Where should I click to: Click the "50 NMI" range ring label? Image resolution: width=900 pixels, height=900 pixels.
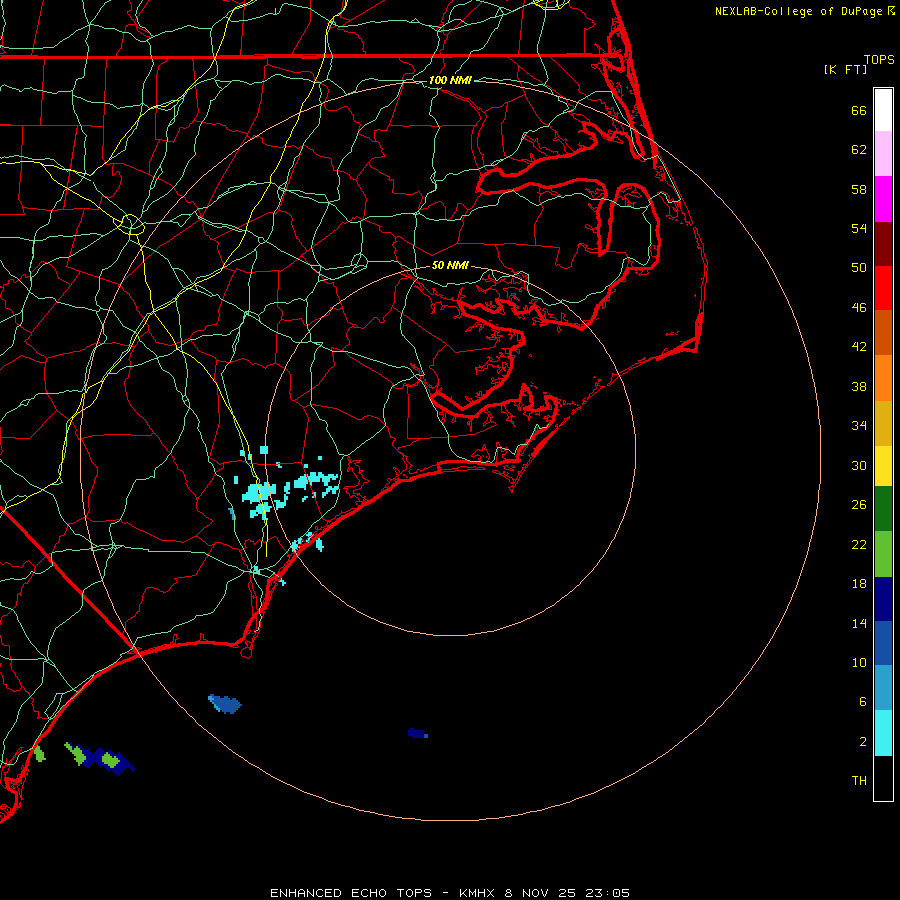pos(450,265)
